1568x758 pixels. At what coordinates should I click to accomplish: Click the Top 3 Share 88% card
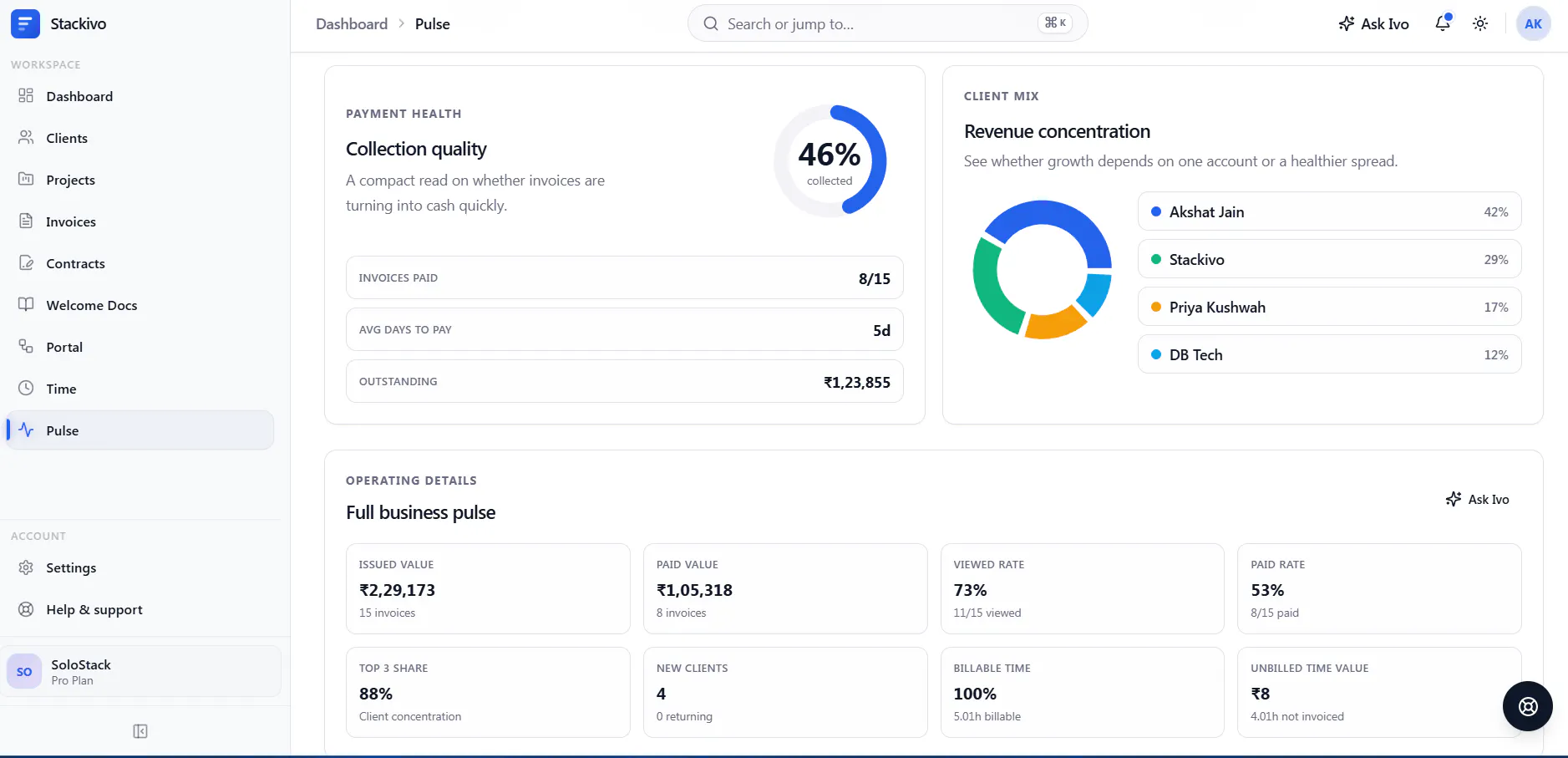coord(488,692)
